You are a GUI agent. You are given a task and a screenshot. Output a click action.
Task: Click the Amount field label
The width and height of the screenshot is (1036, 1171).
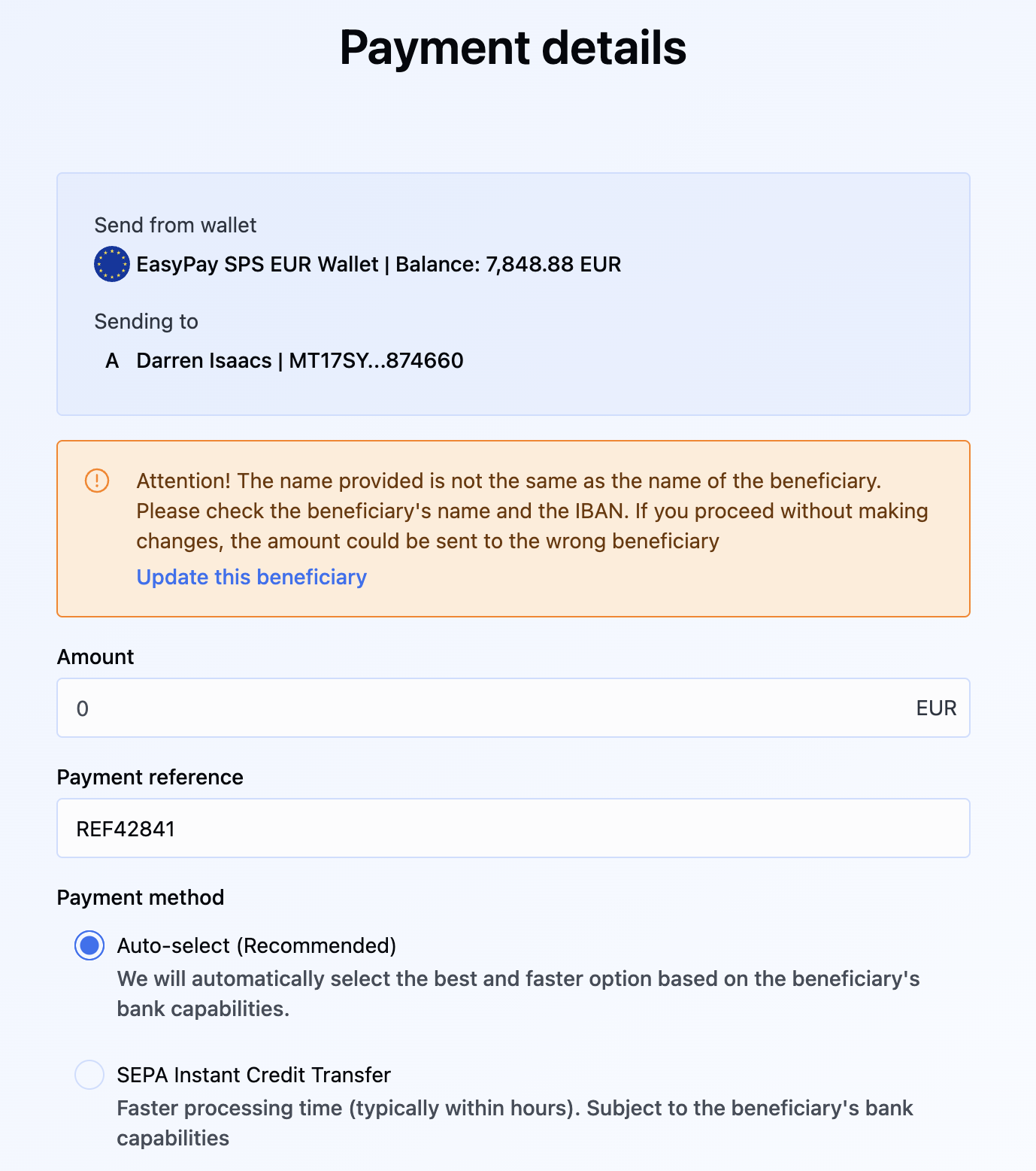coord(95,657)
